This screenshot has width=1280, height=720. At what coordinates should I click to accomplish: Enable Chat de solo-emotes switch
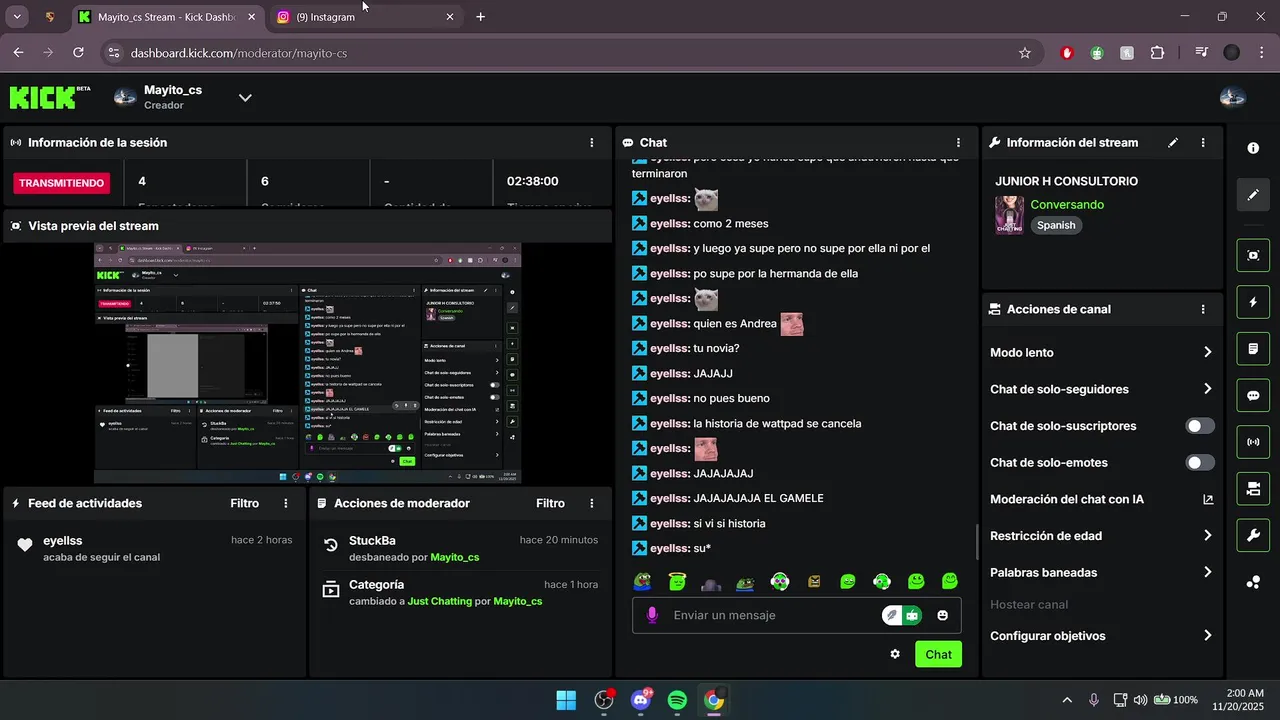[1200, 463]
